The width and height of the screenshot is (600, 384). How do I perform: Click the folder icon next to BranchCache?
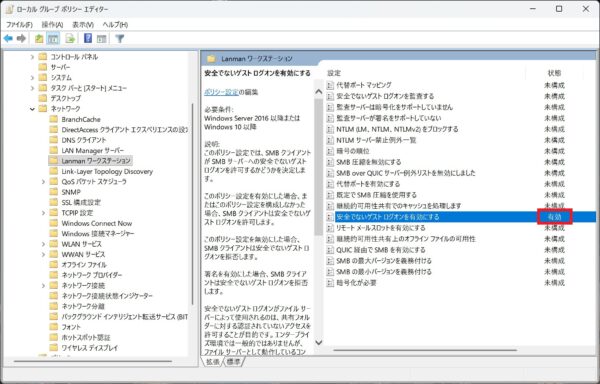54,119
